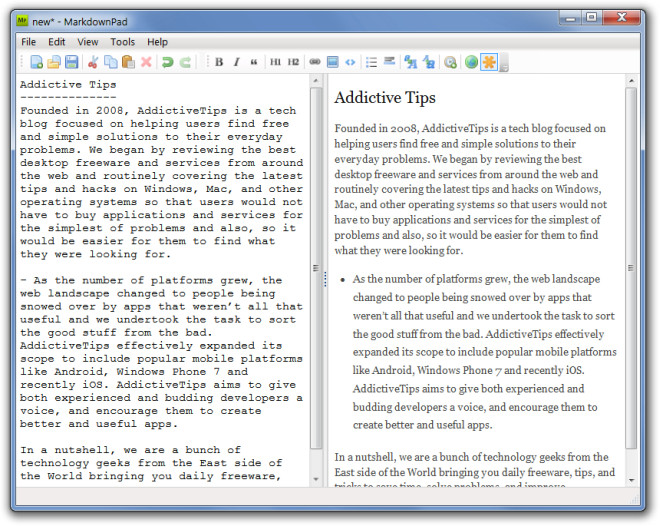Click the preview pane scrollbar up arrow

point(631,80)
